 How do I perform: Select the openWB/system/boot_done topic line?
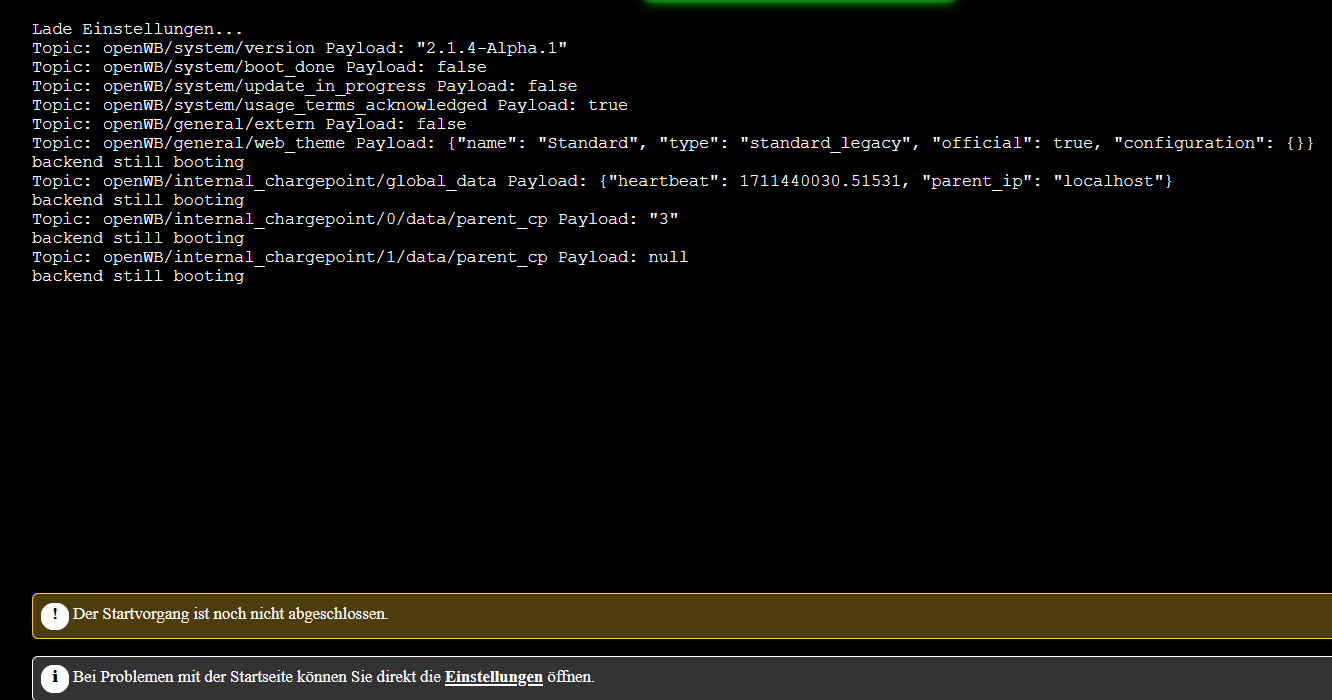pos(259,67)
